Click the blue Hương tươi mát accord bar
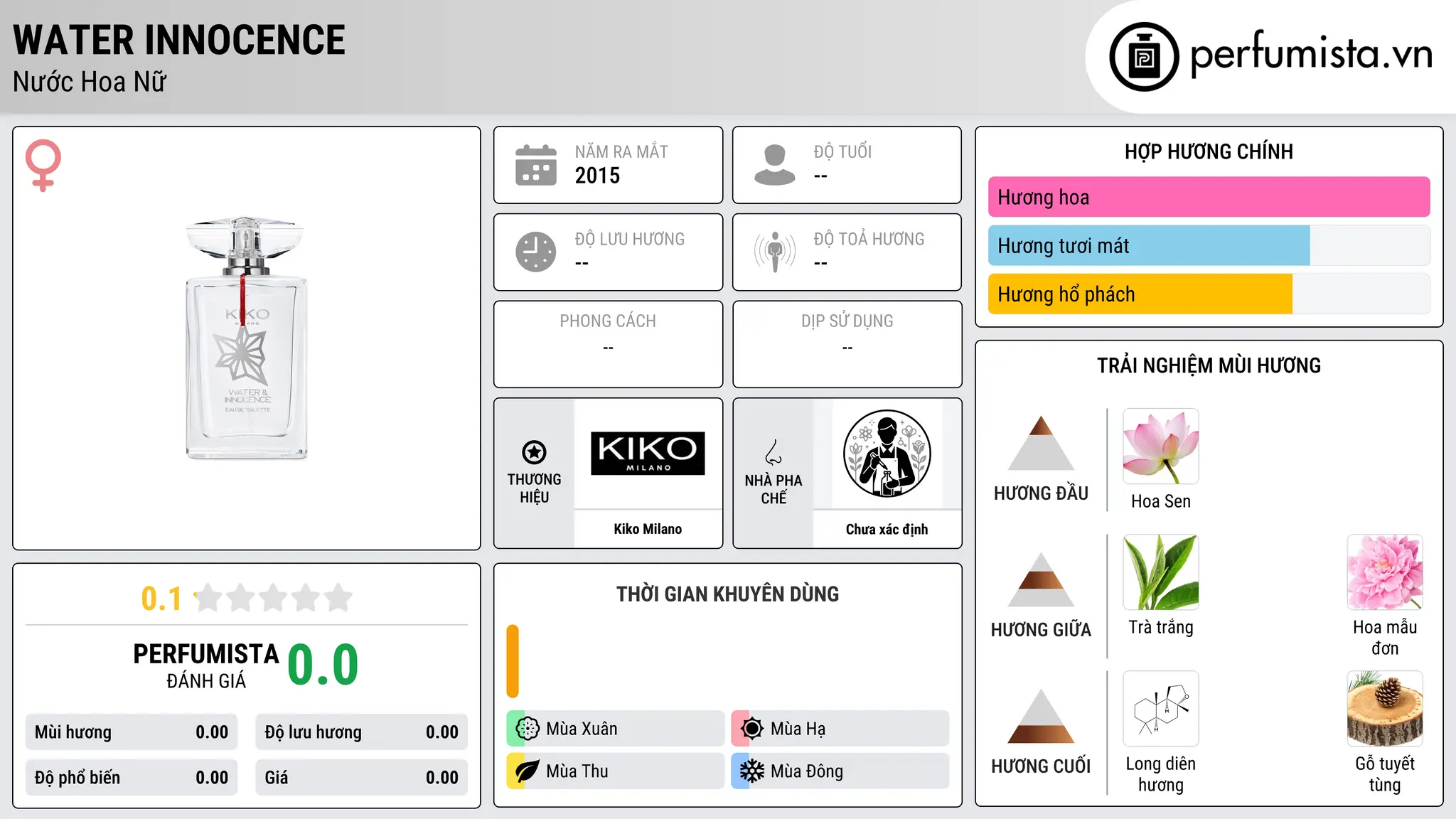 coord(1149,246)
